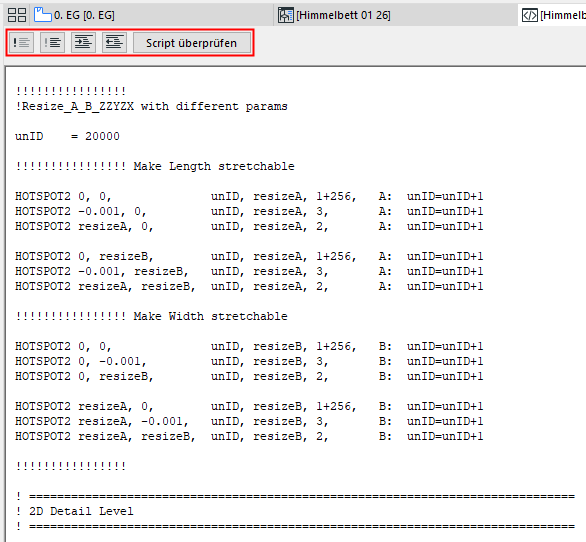Image resolution: width=586 pixels, height=542 pixels.
Task: Place the cursor in the 'unID = 20000' line
Action: click(67, 136)
